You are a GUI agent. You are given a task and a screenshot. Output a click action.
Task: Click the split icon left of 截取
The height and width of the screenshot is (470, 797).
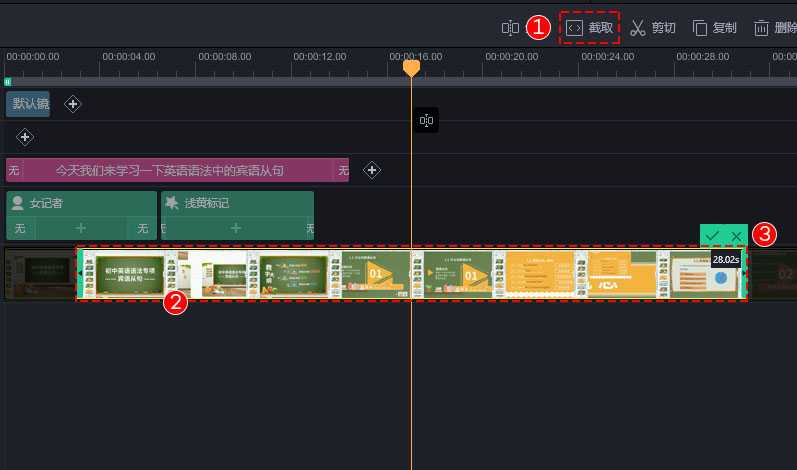point(510,28)
